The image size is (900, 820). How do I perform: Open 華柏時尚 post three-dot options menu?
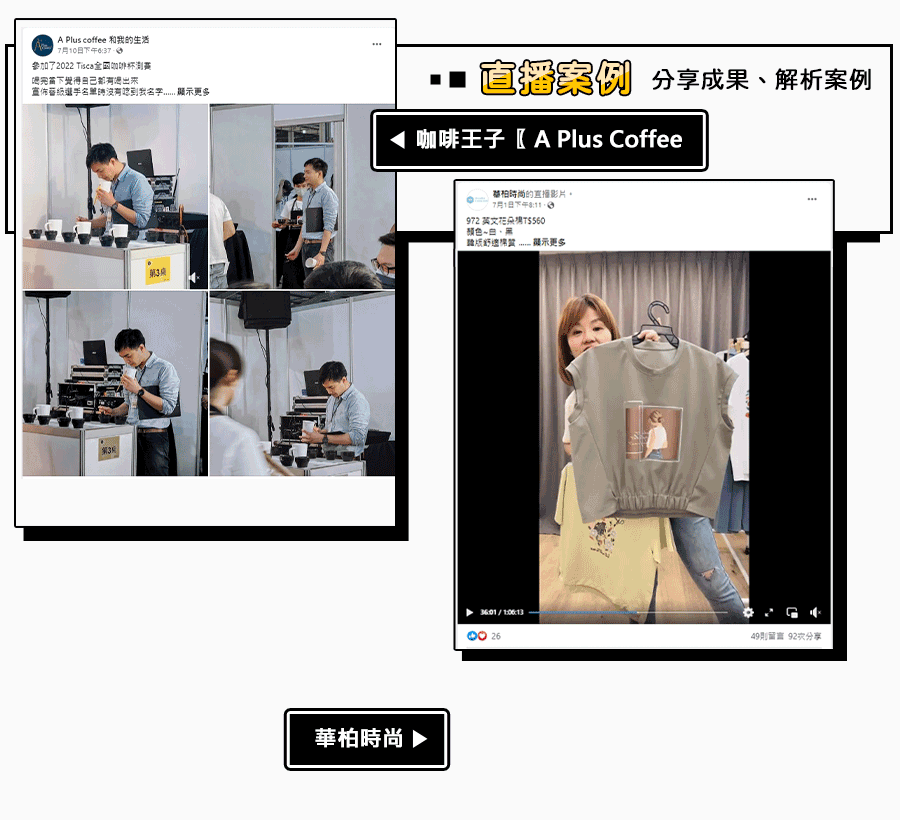[x=812, y=199]
